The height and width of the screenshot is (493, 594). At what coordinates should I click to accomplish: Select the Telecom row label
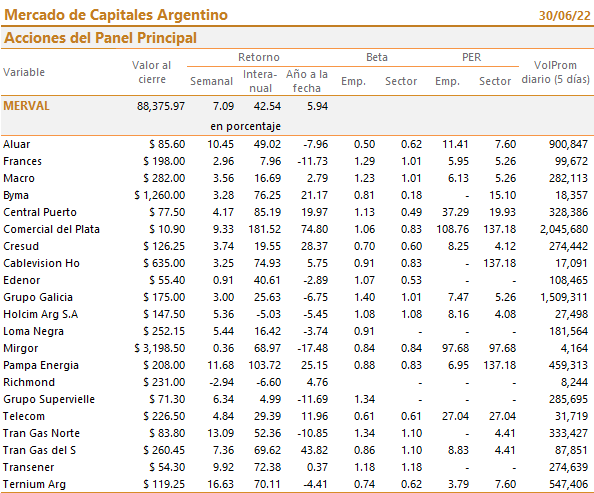pos(24,416)
